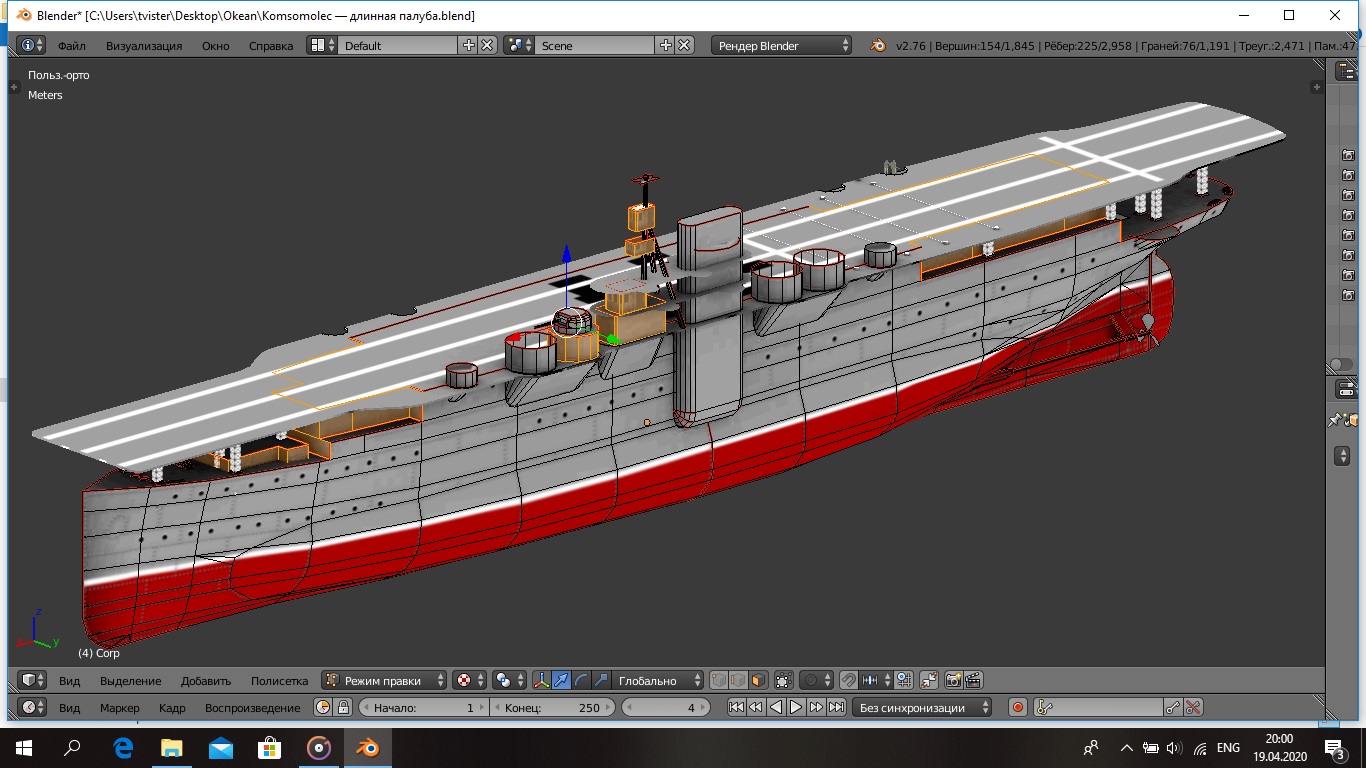Click the OpenGL render image camera icon
Viewport: 1366px width, 768px height.
pos(953,680)
